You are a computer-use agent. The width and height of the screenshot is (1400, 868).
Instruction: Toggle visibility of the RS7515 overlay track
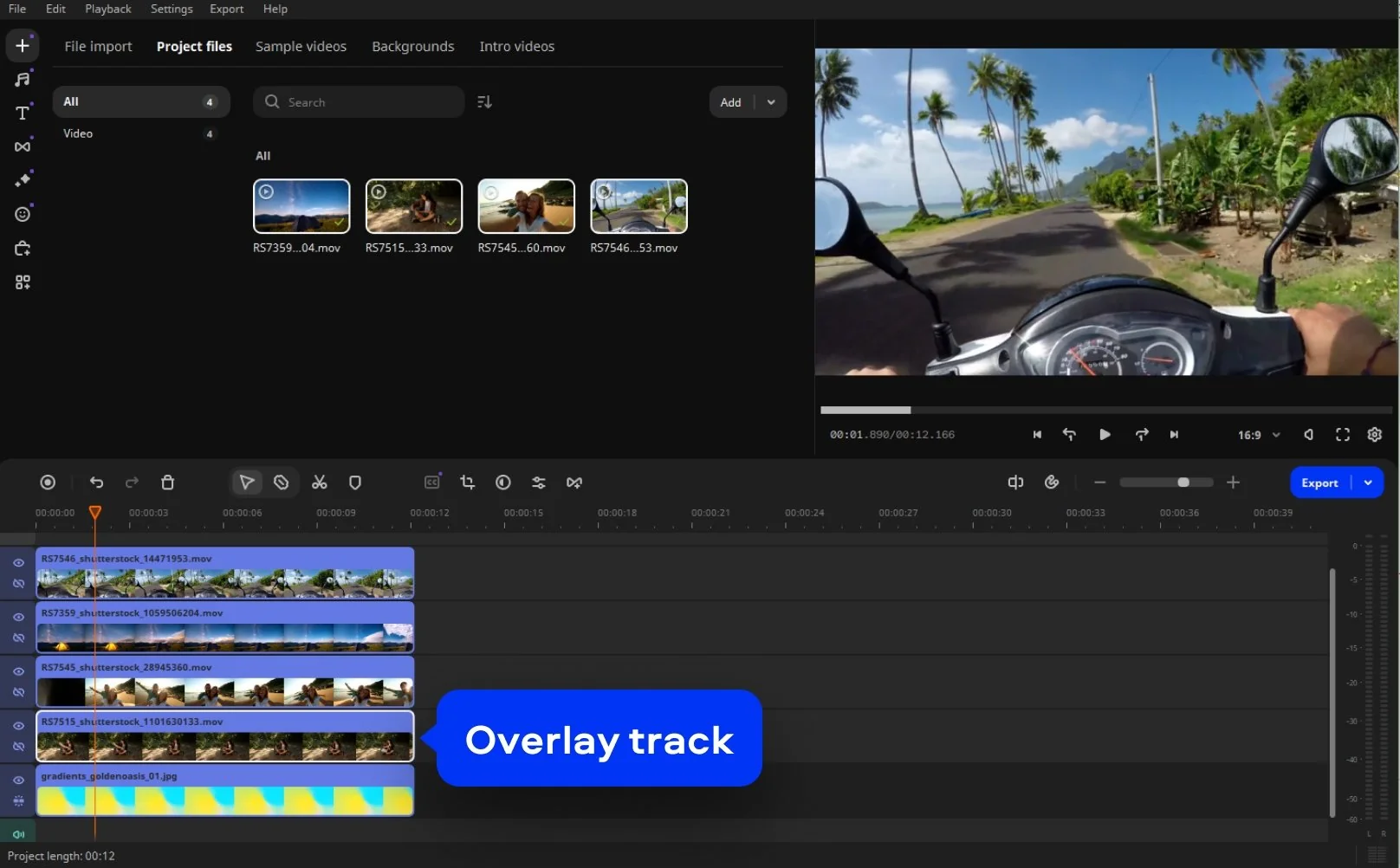click(18, 726)
